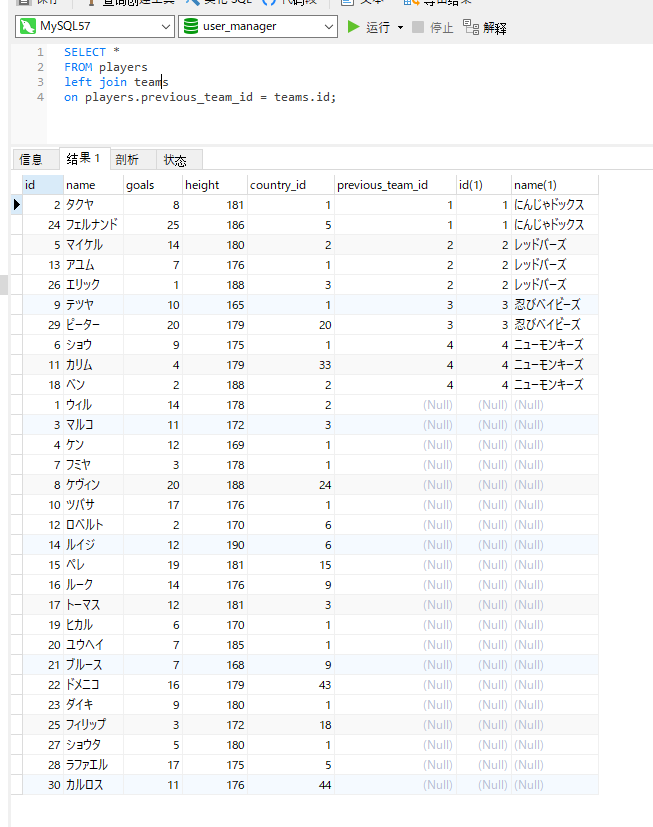Select the name cell エリック

tap(93, 285)
